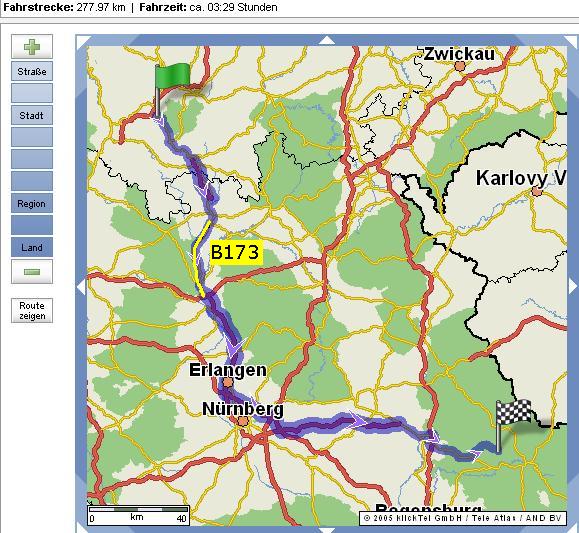Click the green minus zoom-out button
The image size is (579, 533).
(x=32, y=271)
